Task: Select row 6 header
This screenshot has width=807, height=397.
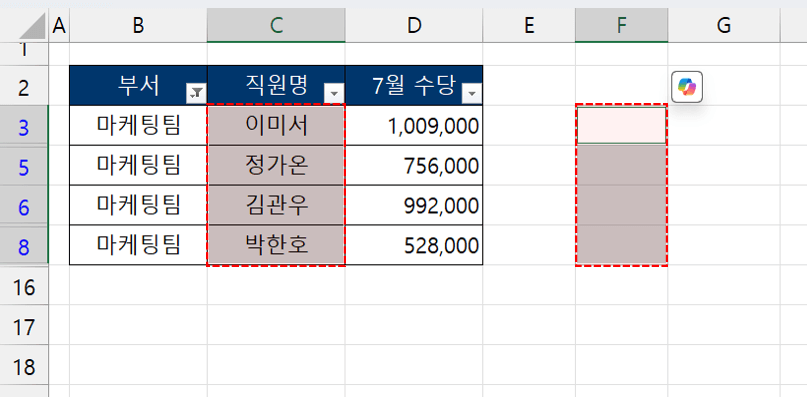Action: pos(24,205)
